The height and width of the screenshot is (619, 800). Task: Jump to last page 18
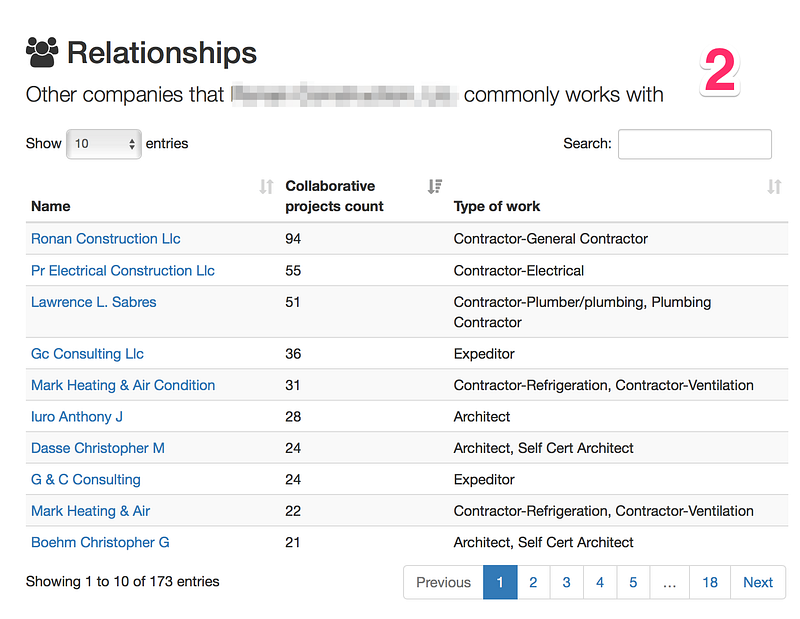710,582
